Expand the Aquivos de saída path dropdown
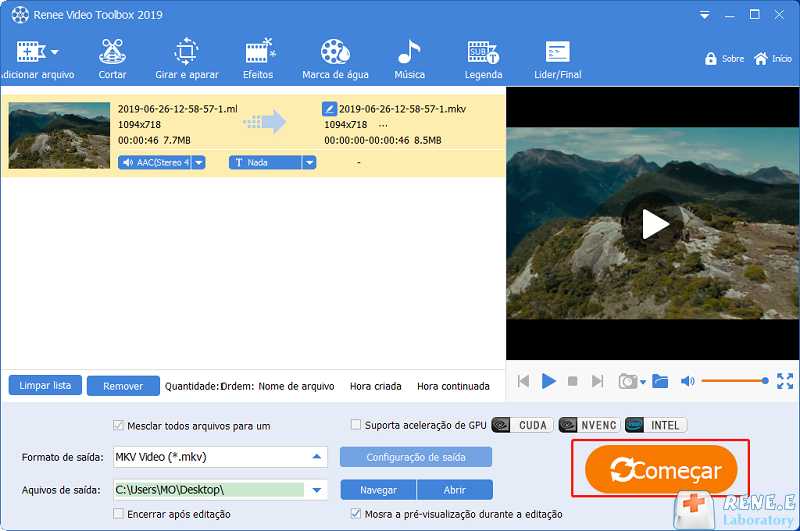This screenshot has height=531, width=800. click(316, 490)
